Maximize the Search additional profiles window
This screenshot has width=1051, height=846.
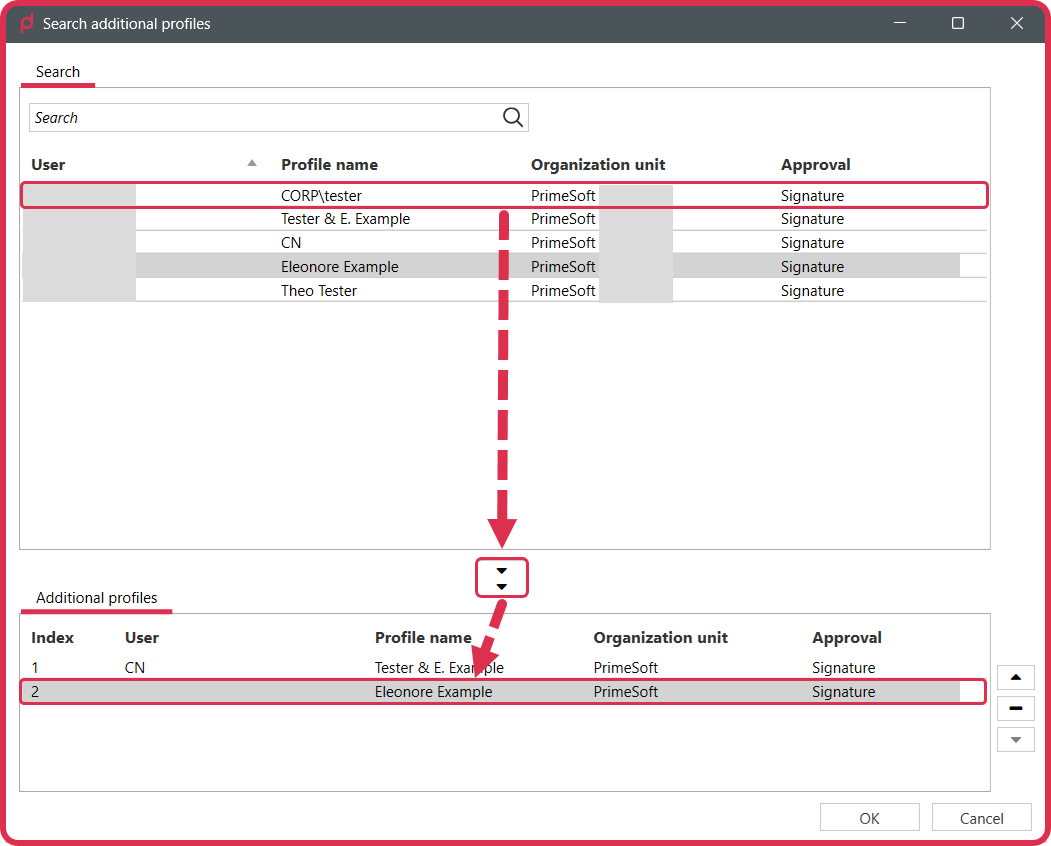958,23
